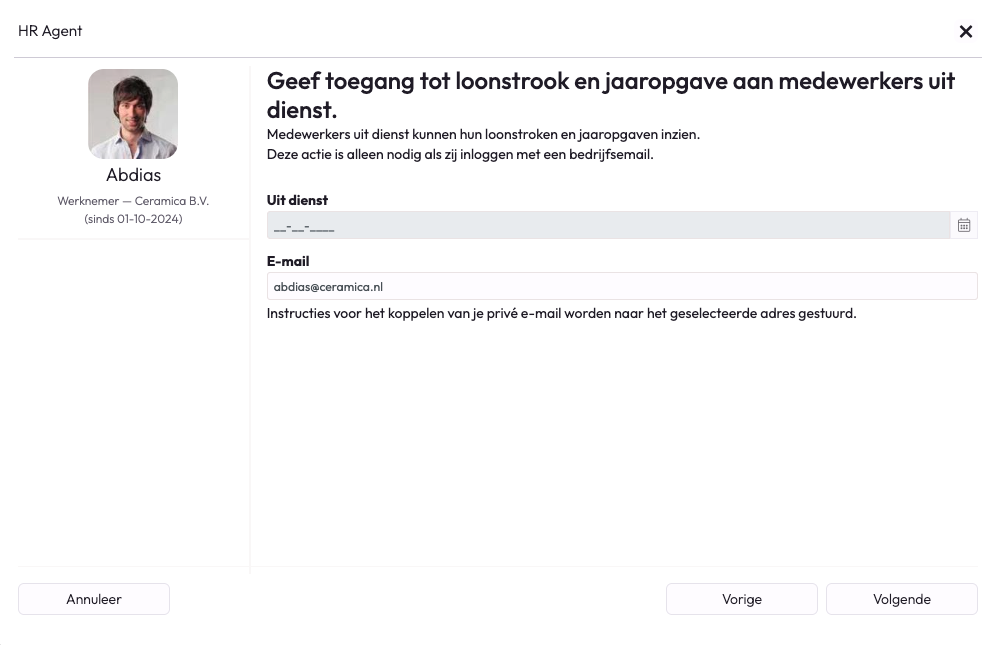Click the Werknemer — Ceramica B.V. text
Image resolution: width=995 pixels, height=645 pixels.
pos(133,201)
